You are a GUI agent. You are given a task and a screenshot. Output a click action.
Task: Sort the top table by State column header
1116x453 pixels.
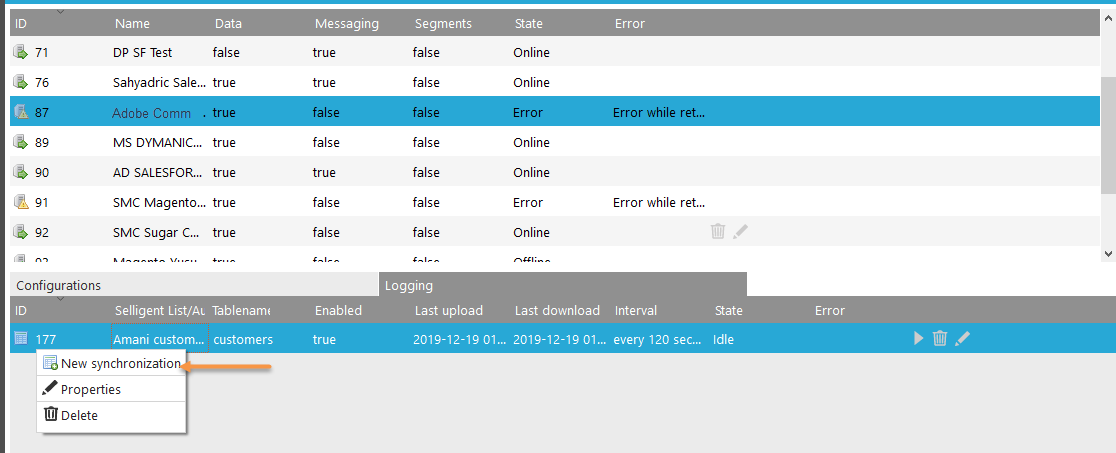point(528,23)
